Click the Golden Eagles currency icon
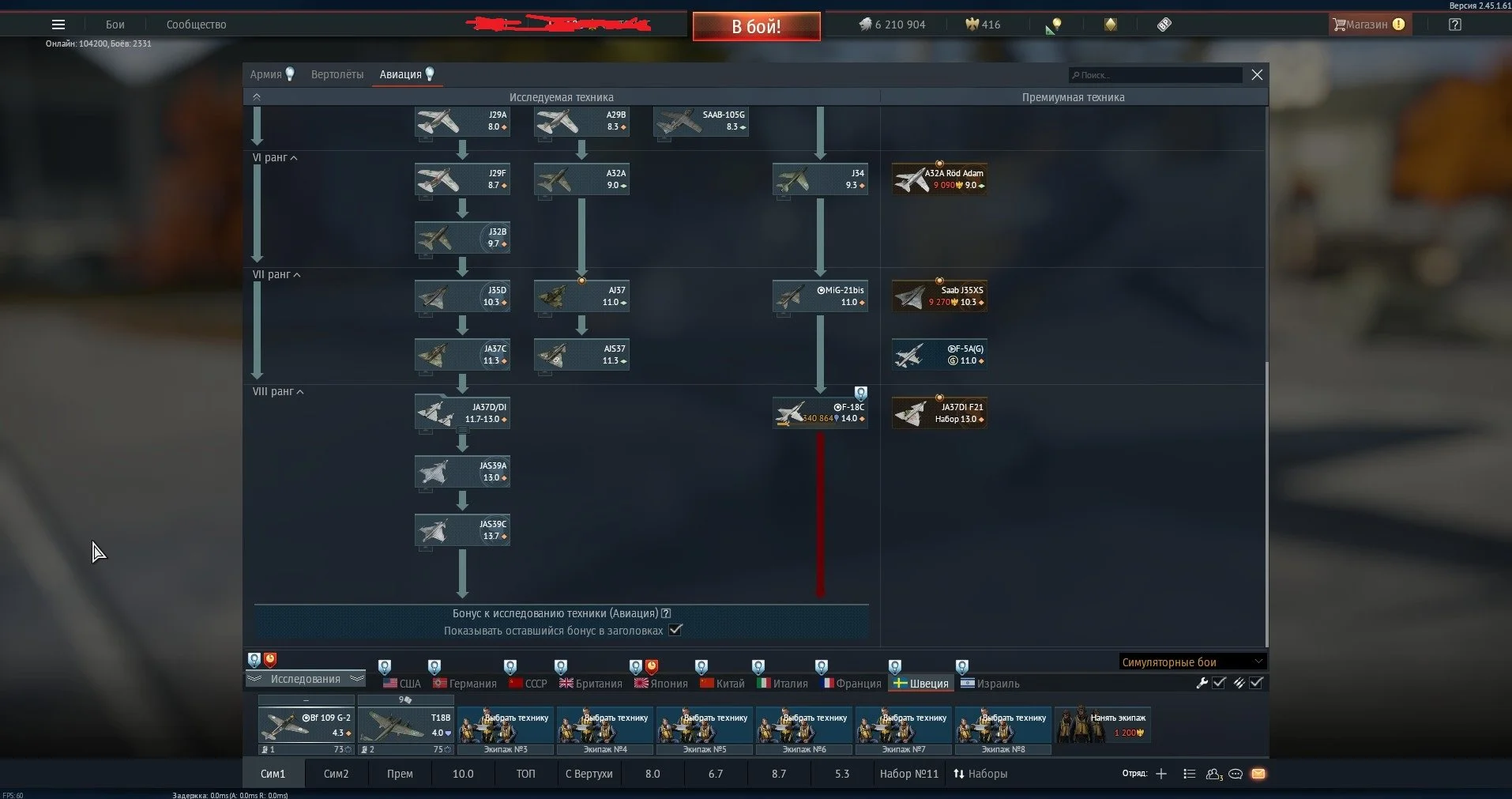The image size is (1512, 799). (x=972, y=24)
